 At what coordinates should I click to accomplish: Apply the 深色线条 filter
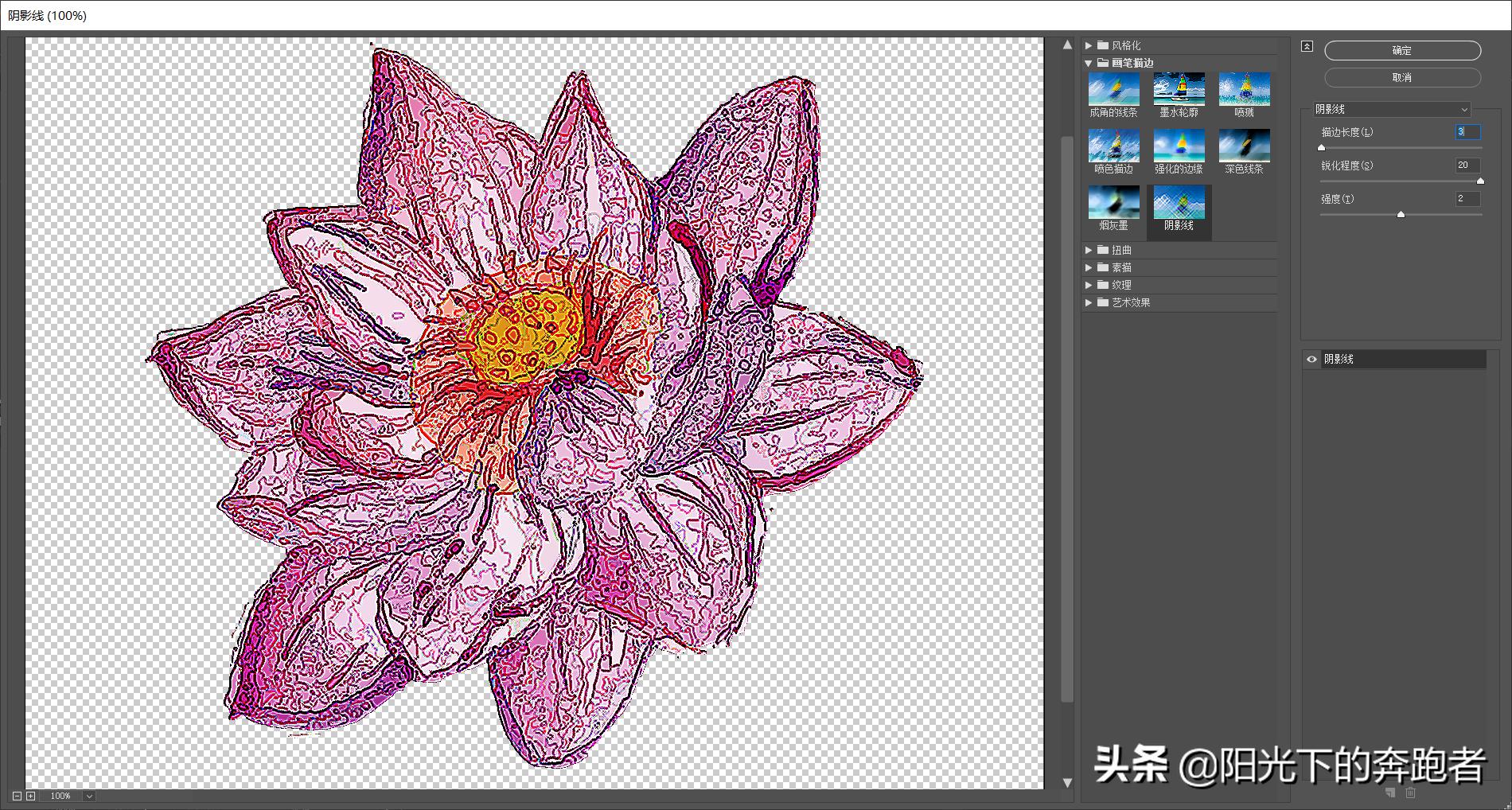1243,145
